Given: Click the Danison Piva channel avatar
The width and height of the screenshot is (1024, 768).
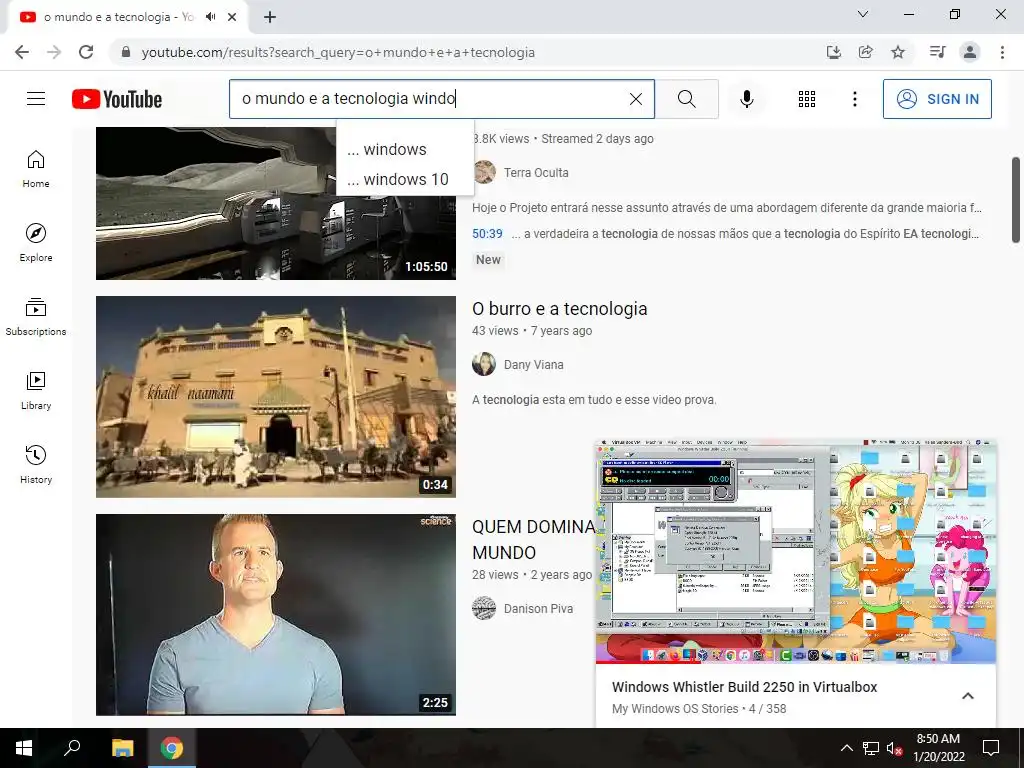Looking at the screenshot, I should click(484, 608).
